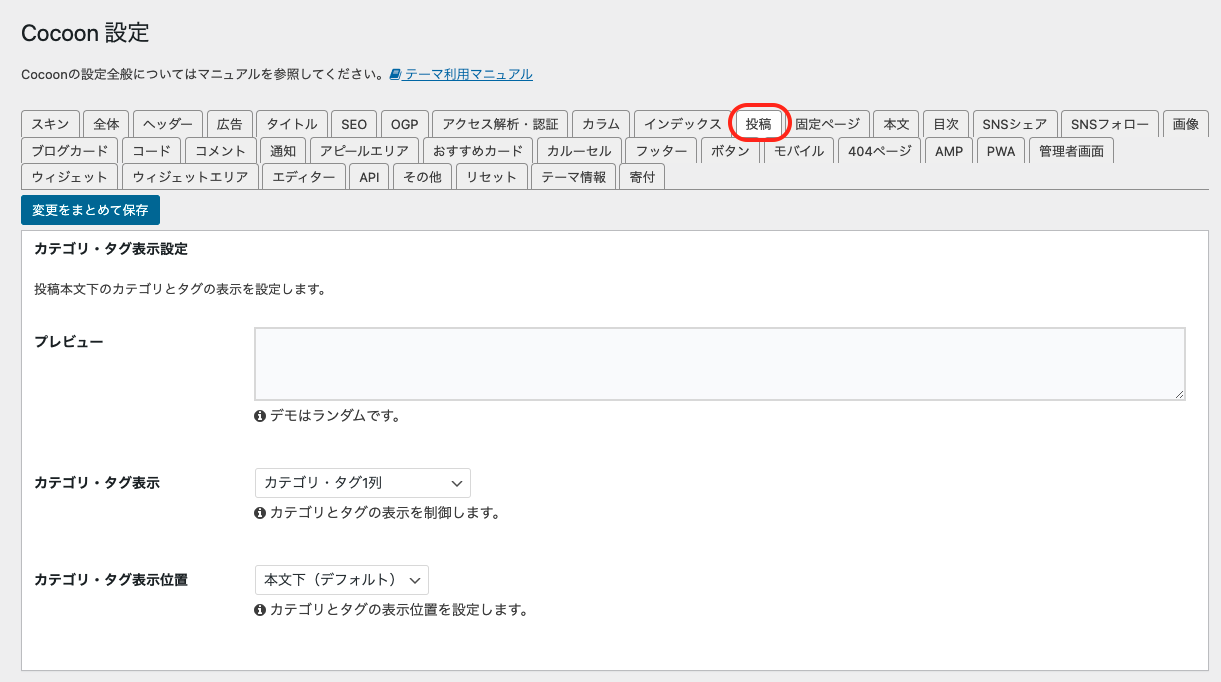This screenshot has width=1221, height=682.
Task: Select the 寄付 tab
Action: tap(642, 177)
